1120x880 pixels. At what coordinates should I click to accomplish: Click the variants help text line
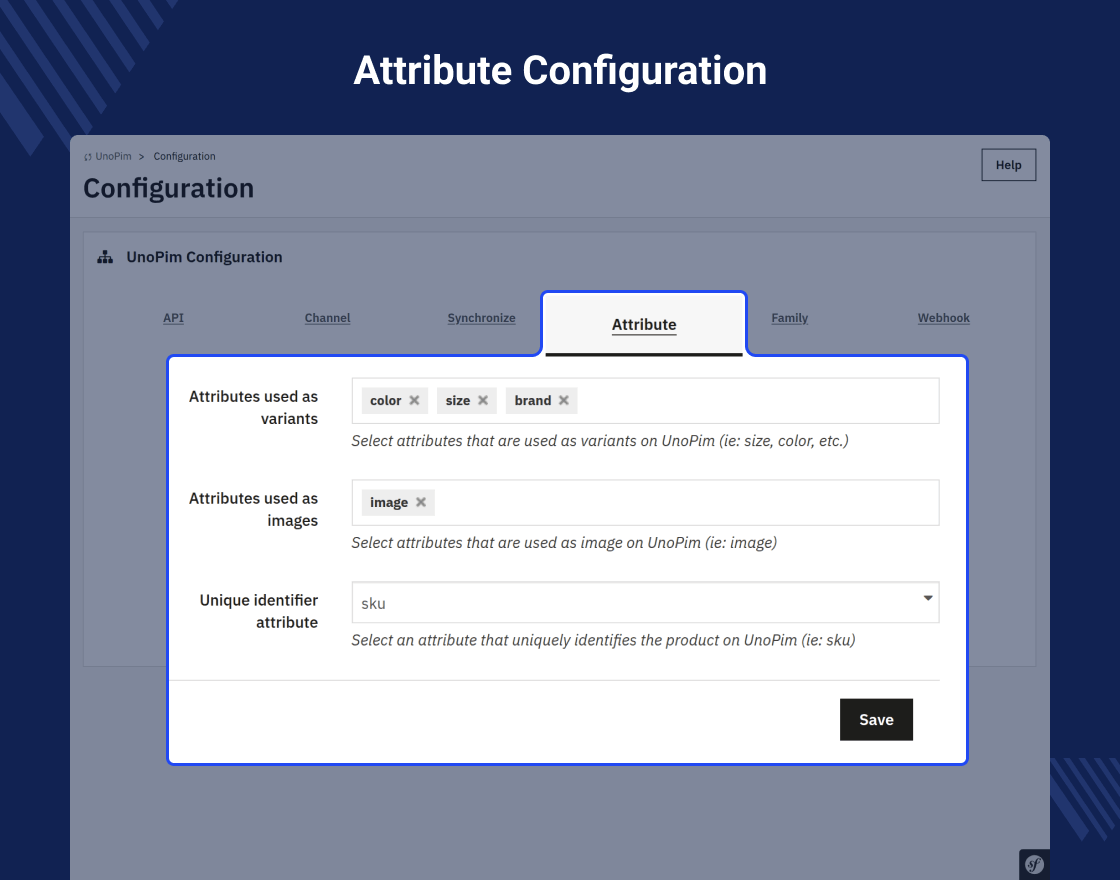[x=600, y=441]
